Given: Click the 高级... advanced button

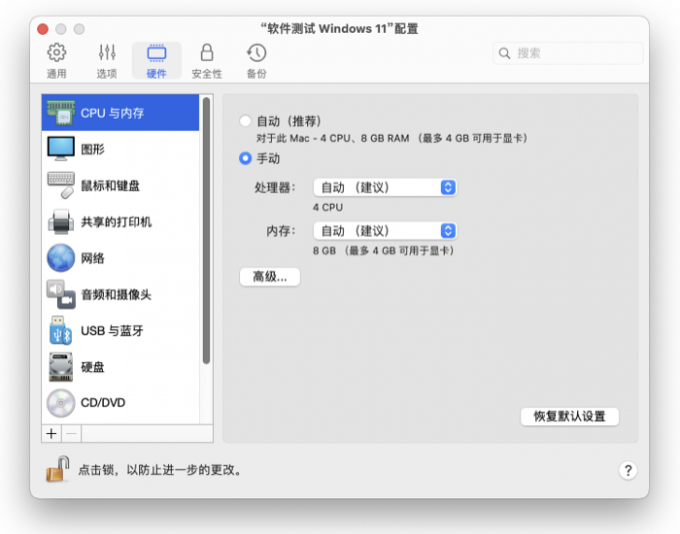Looking at the screenshot, I should (270, 277).
